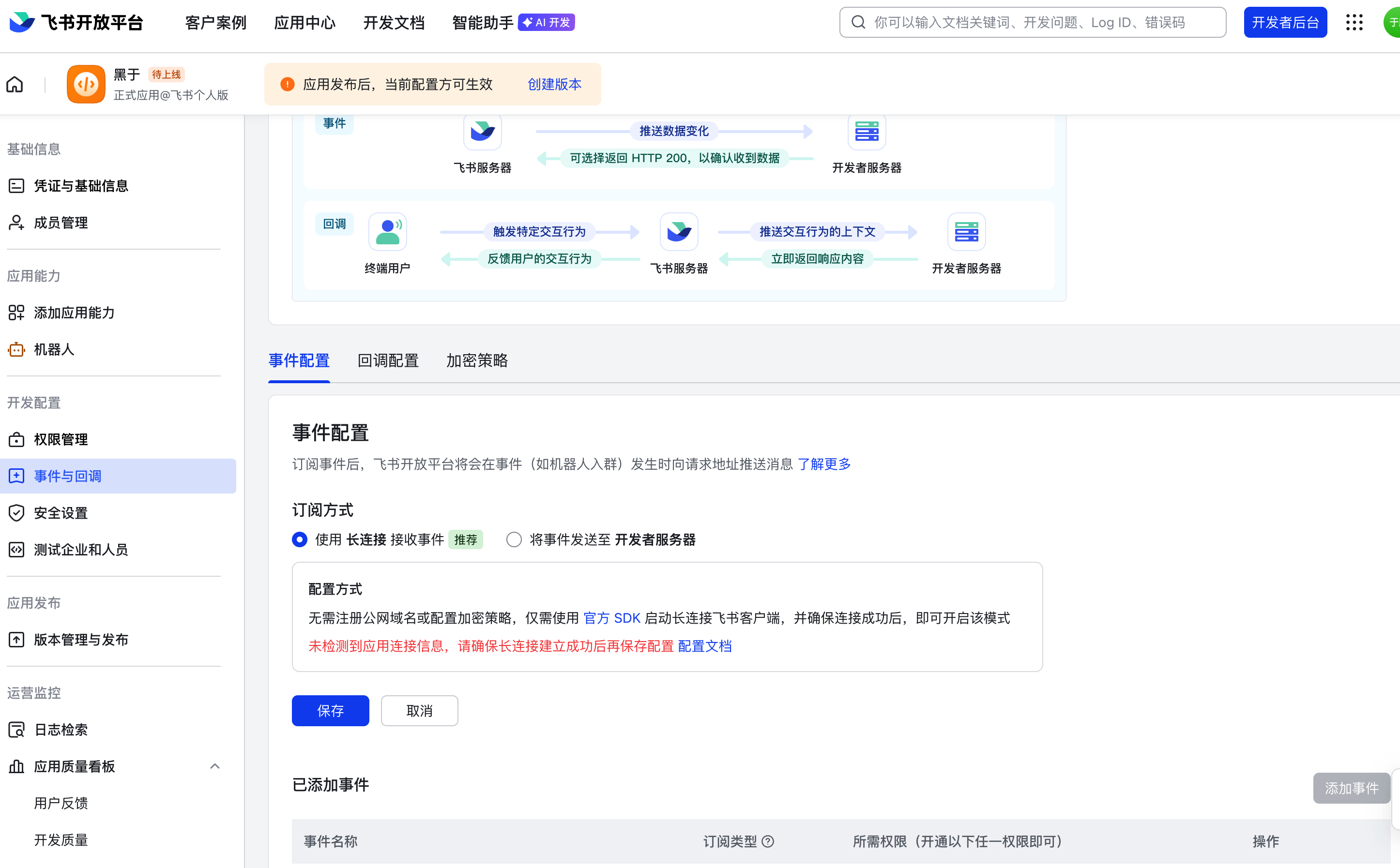Select 将事件发送至开发者服务器 radio option
Image resolution: width=1400 pixels, height=868 pixels.
[514, 539]
